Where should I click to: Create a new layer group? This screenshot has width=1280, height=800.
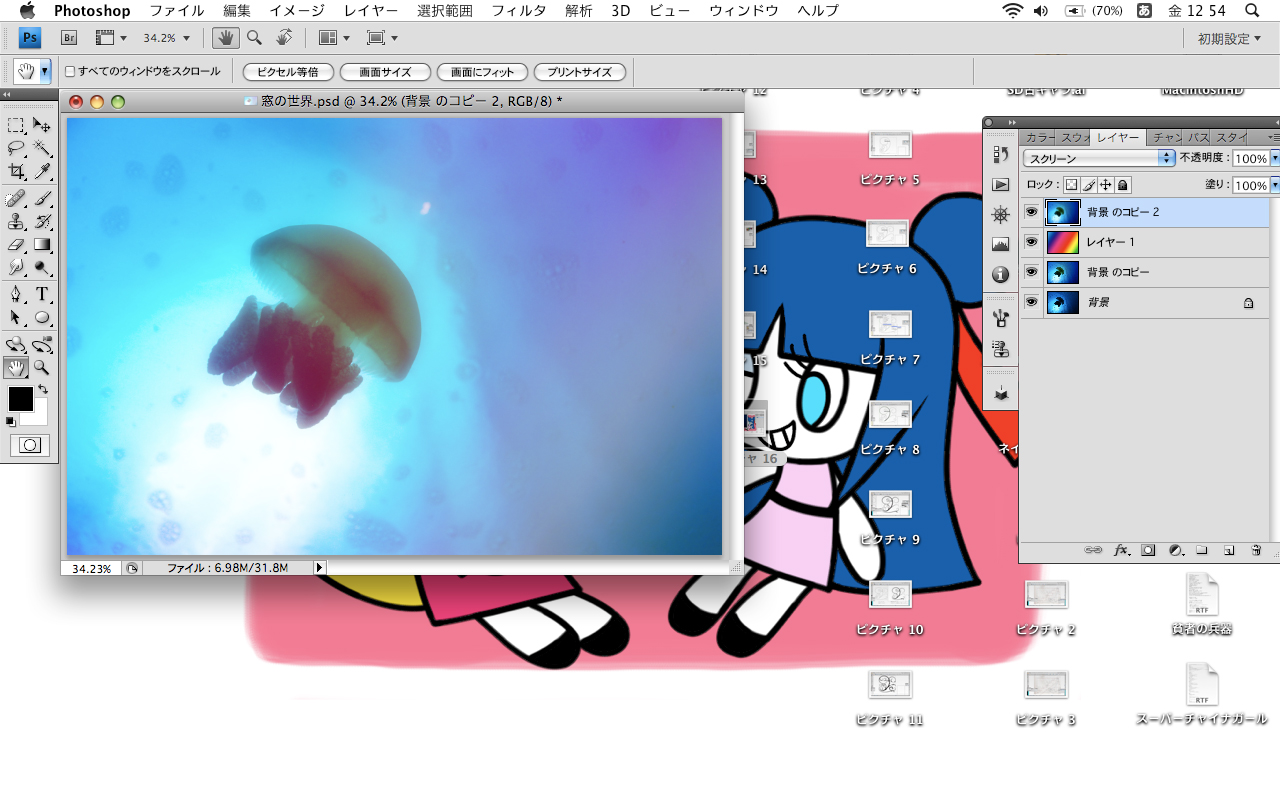click(1202, 550)
